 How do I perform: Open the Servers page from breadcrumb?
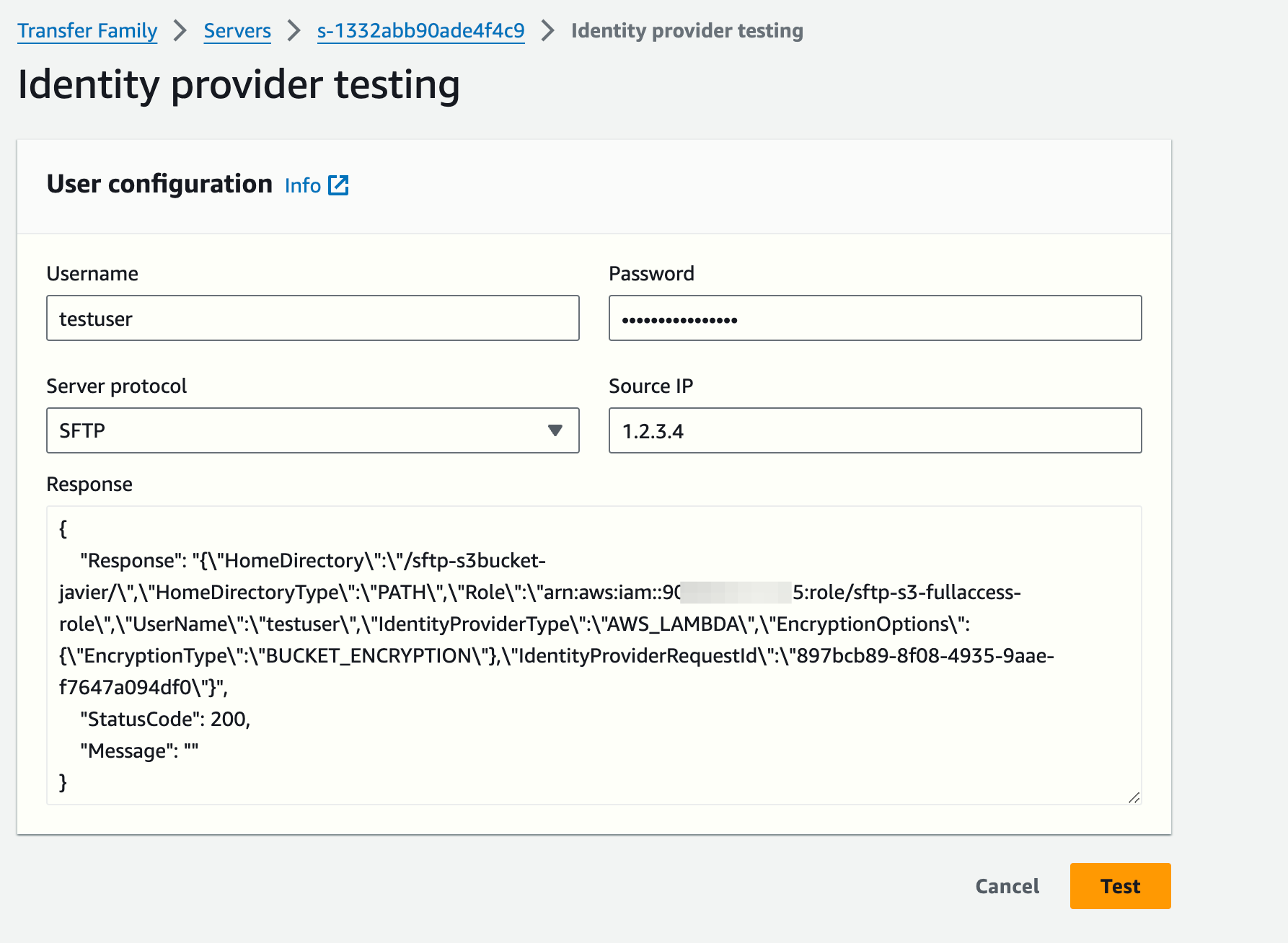tap(237, 31)
